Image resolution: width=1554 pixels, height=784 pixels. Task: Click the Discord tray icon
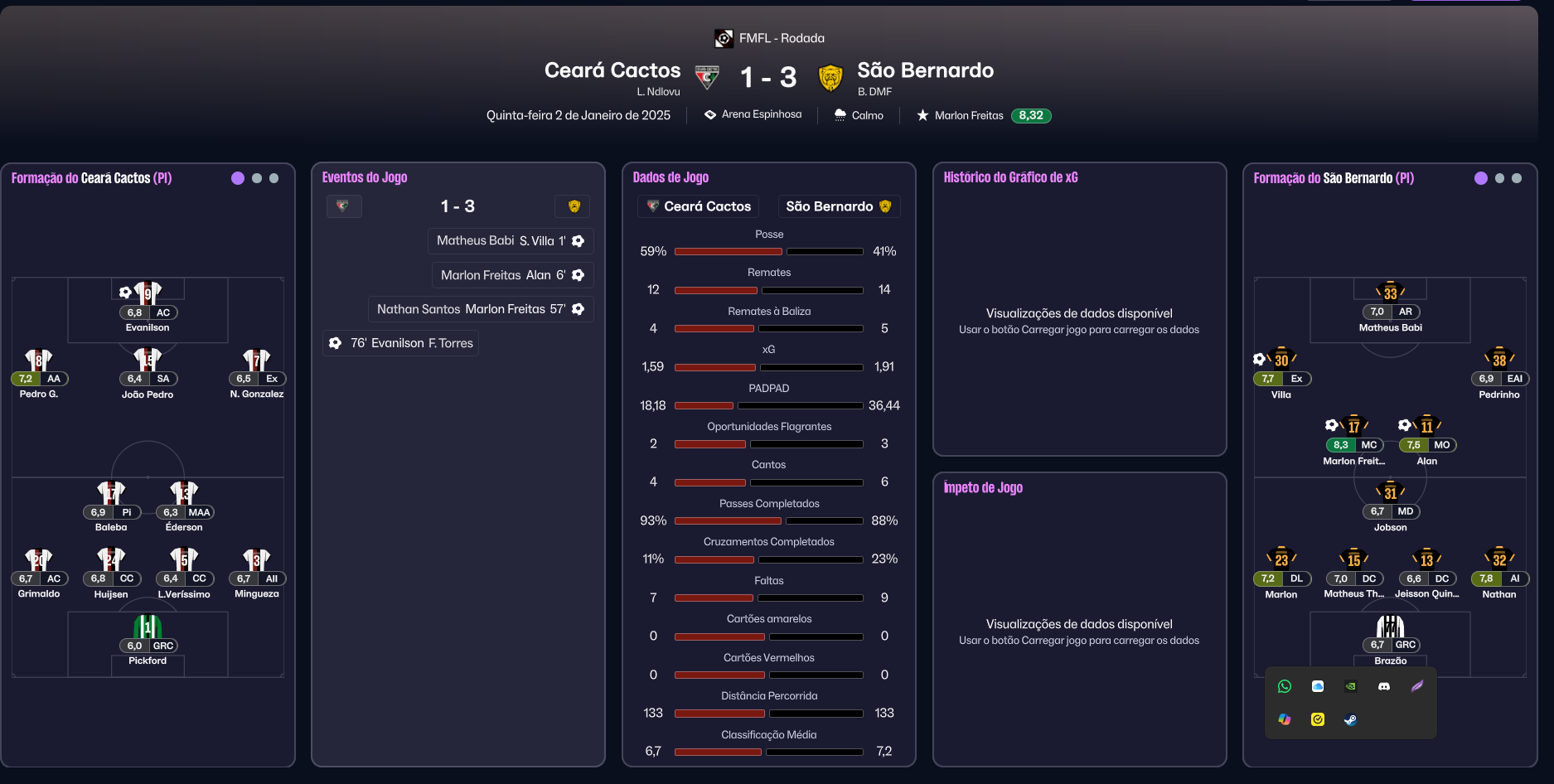pos(1384,686)
